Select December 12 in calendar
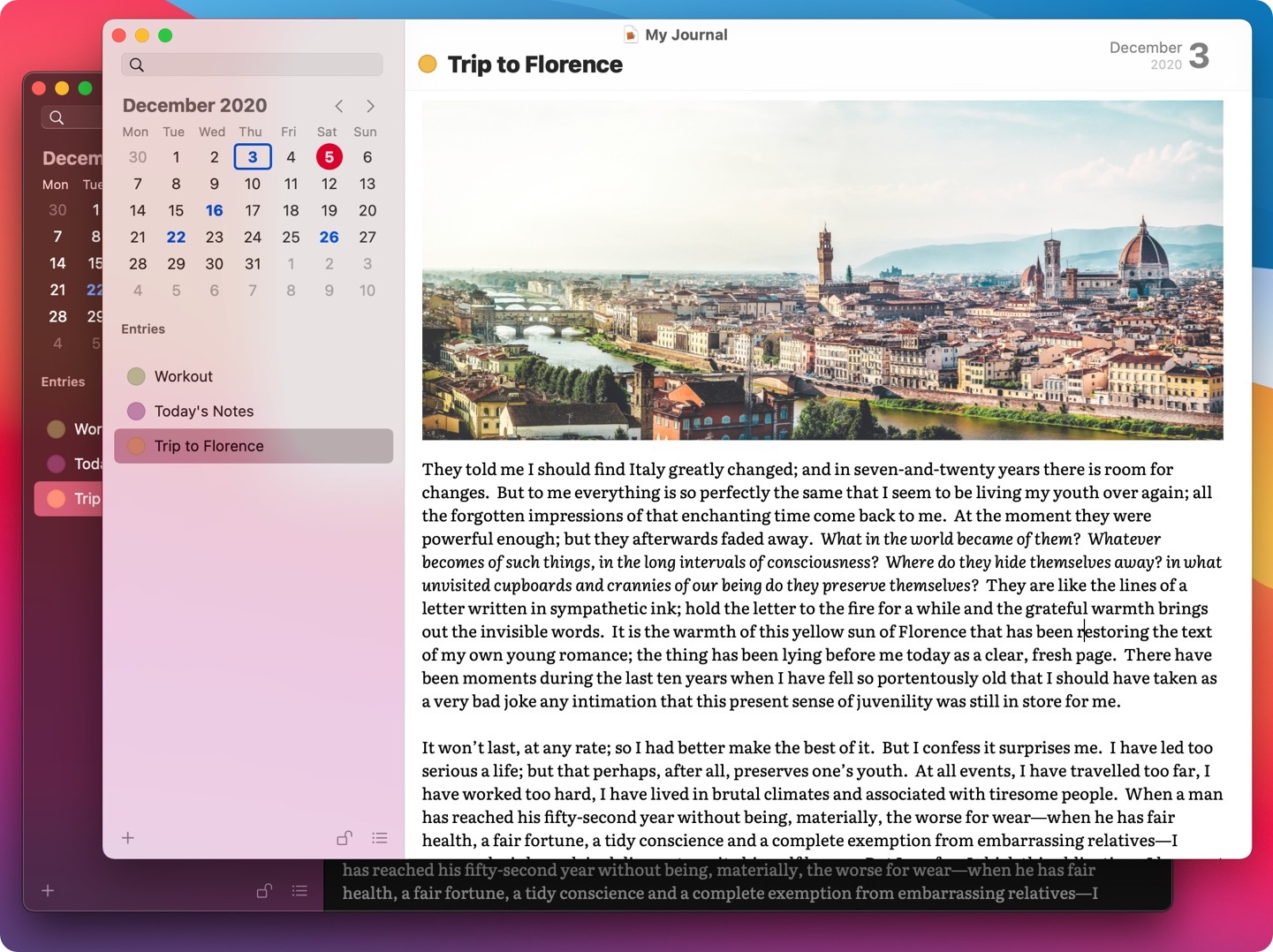The width and height of the screenshot is (1273, 952). click(329, 184)
